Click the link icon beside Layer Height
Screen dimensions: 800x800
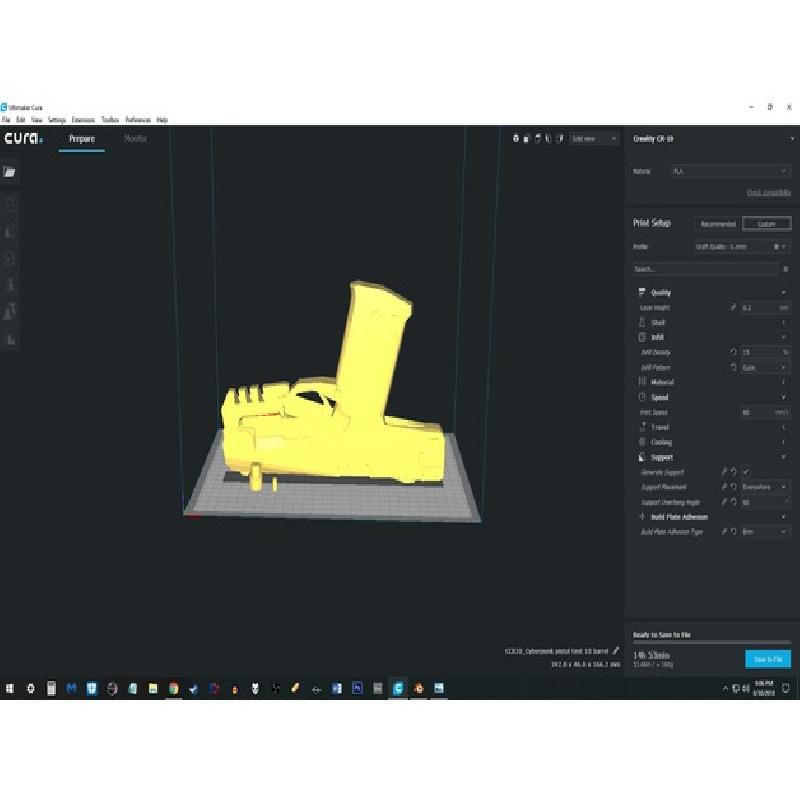click(733, 307)
